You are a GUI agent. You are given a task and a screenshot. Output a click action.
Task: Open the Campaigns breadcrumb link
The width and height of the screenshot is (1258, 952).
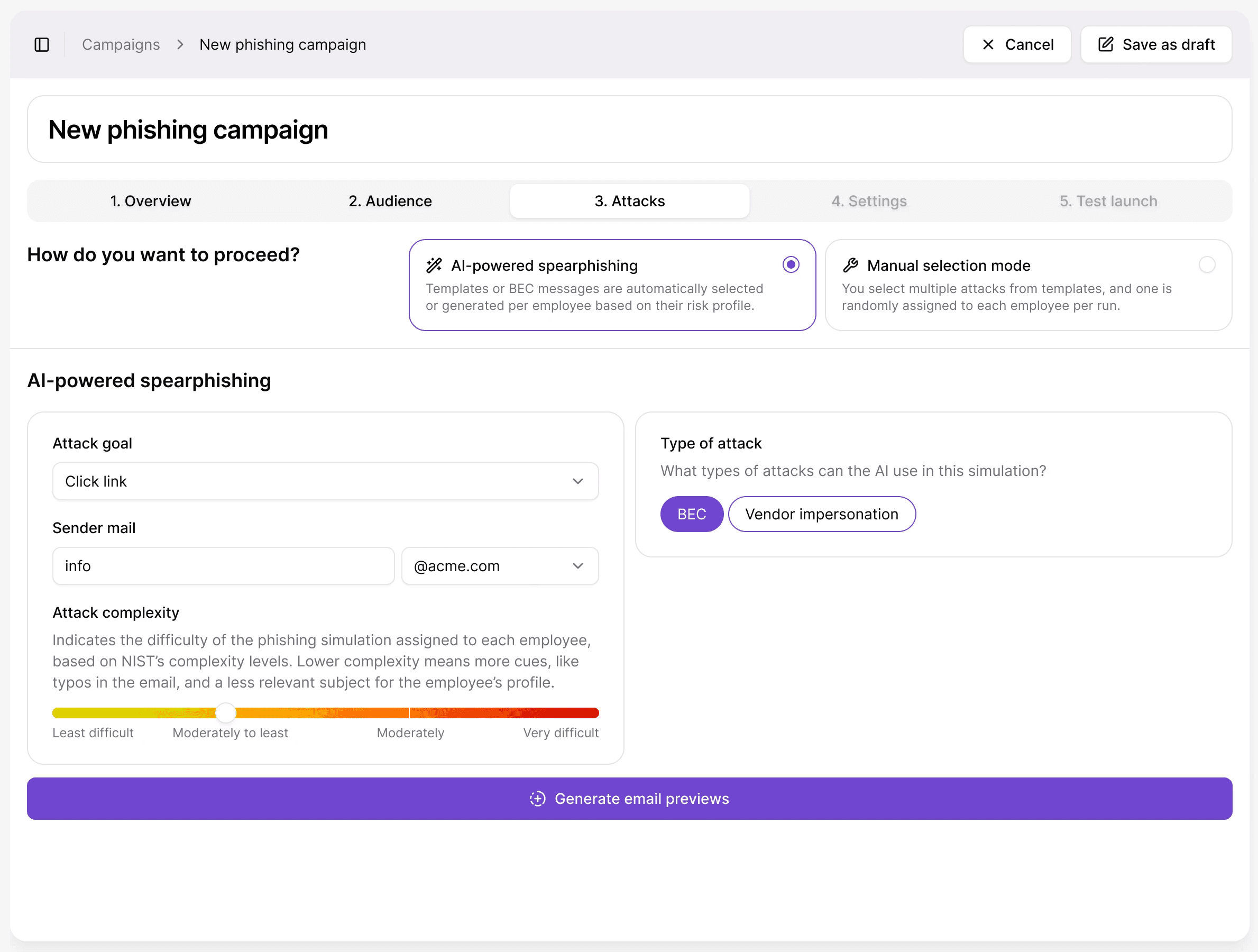[121, 44]
